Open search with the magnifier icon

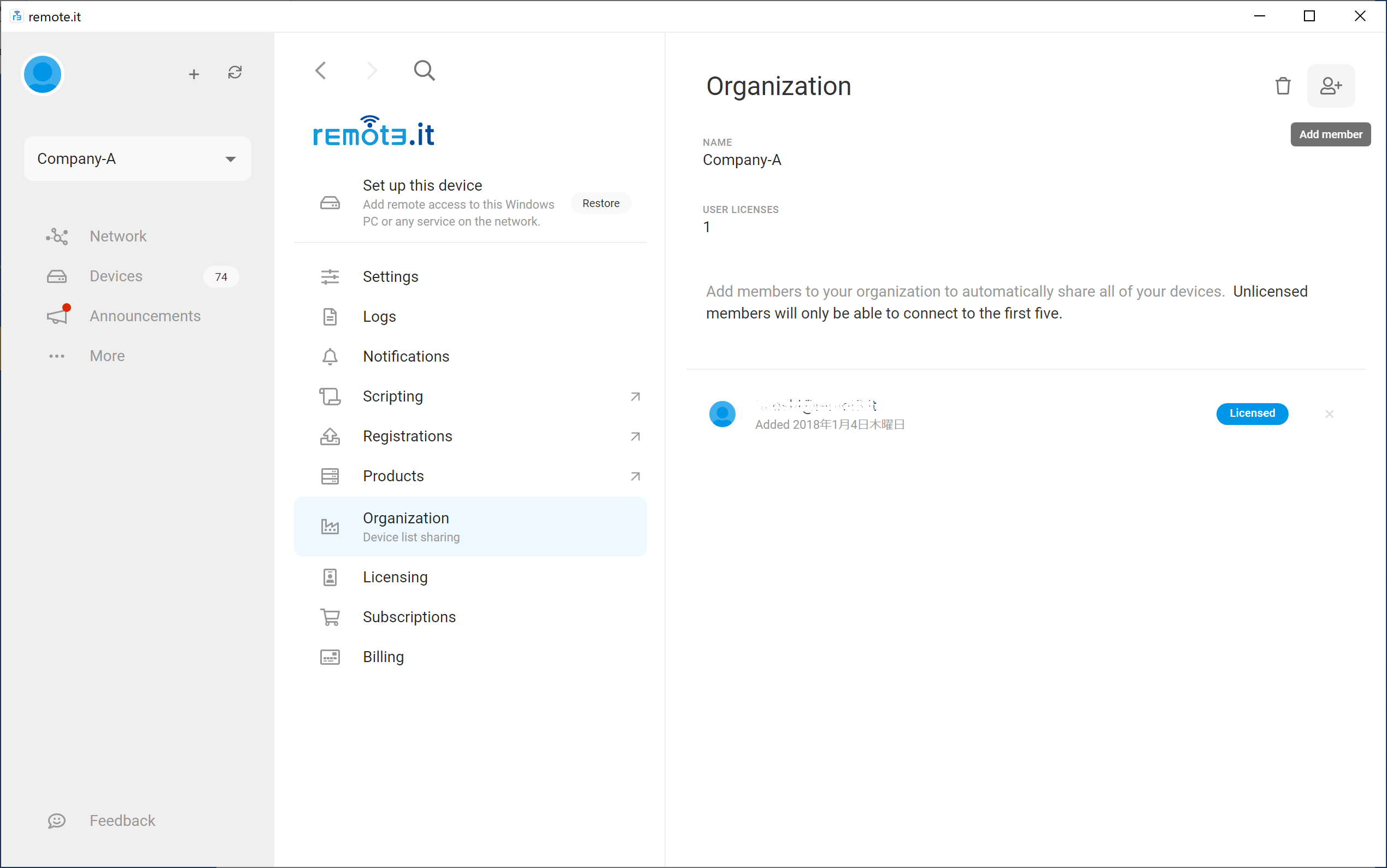(425, 70)
